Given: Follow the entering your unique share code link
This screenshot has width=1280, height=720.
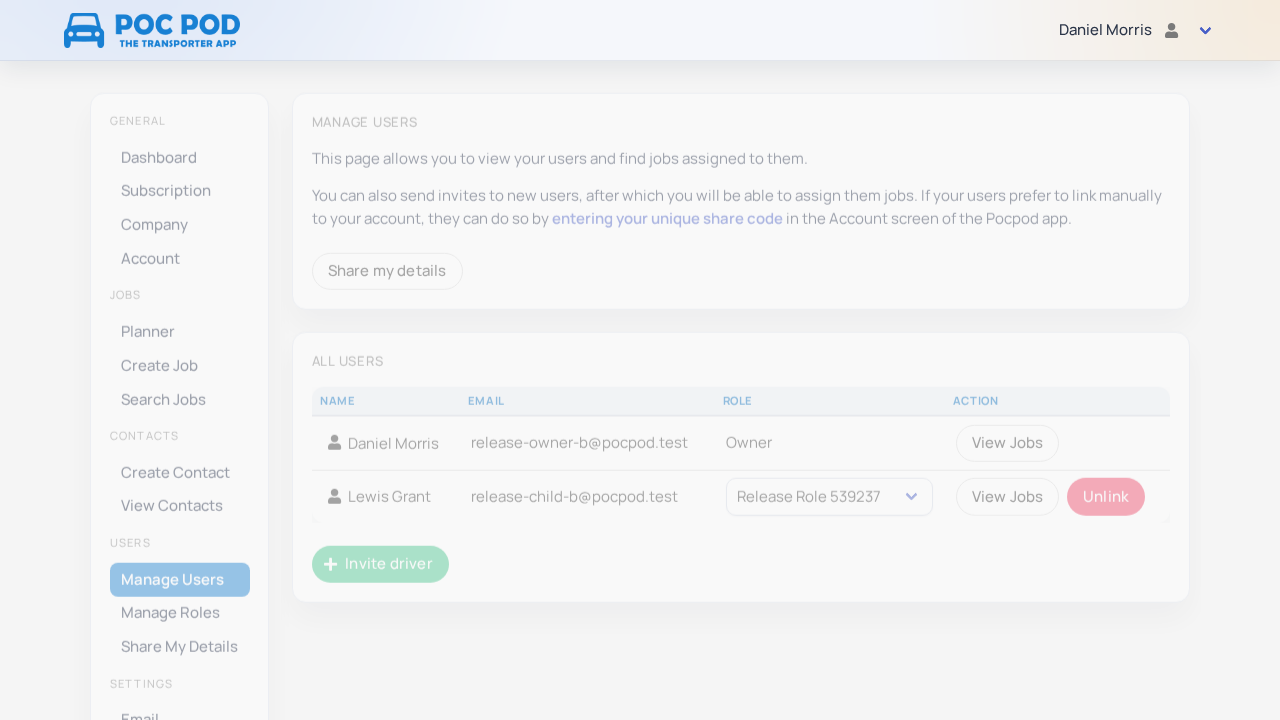Looking at the screenshot, I should [667, 218].
